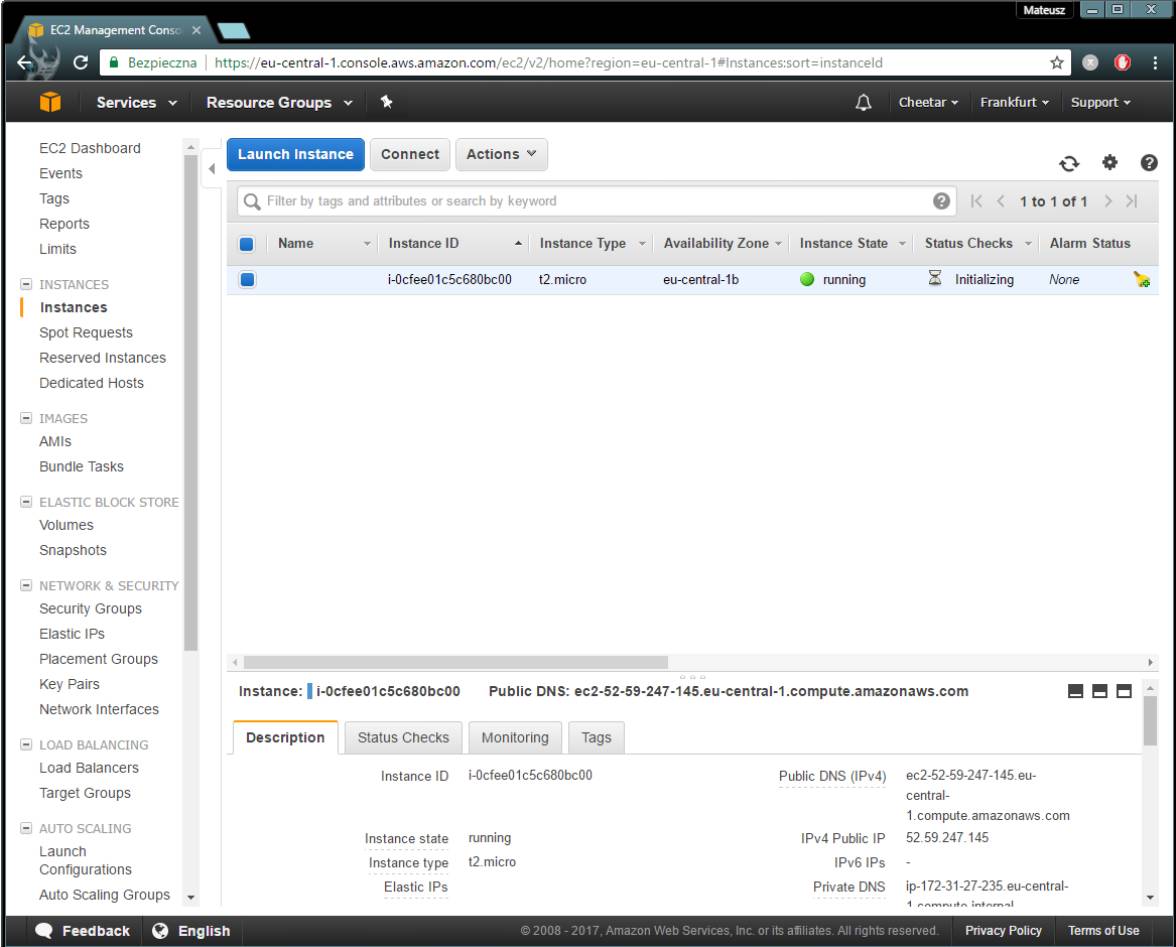The image size is (1176, 947).
Task: Expand the Services menu
Action: [136, 103]
